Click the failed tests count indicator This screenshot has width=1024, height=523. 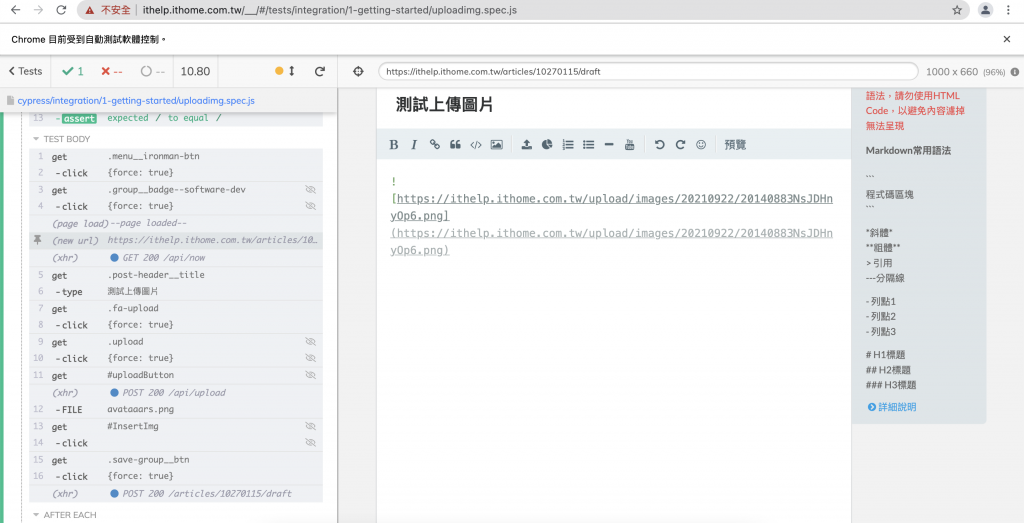112,72
